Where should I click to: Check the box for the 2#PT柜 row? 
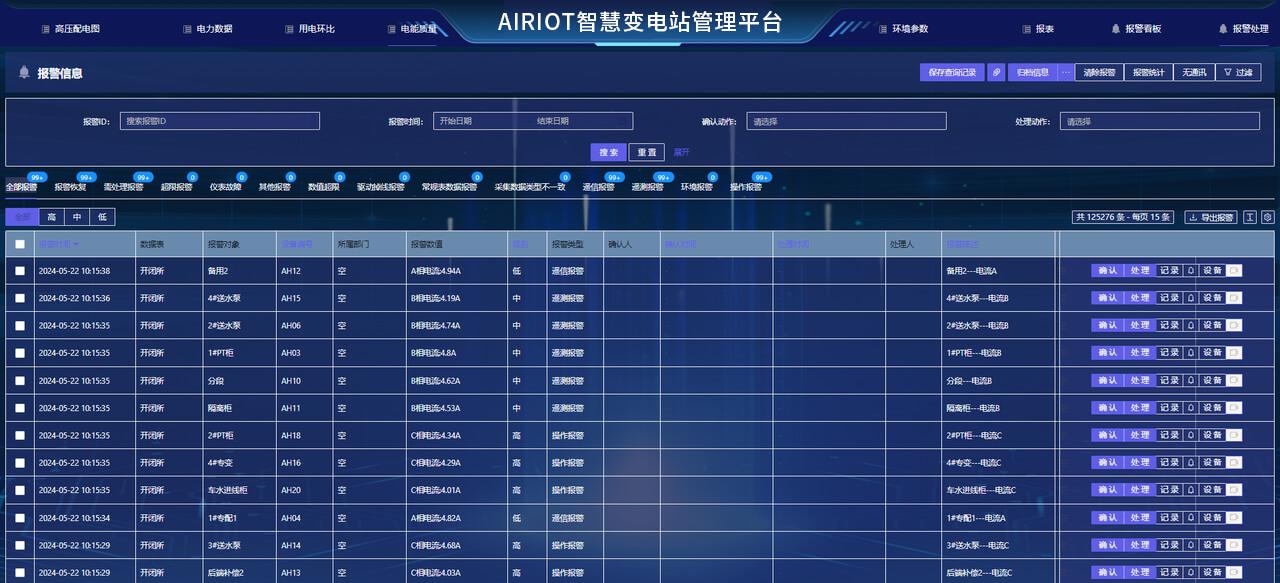coord(20,435)
